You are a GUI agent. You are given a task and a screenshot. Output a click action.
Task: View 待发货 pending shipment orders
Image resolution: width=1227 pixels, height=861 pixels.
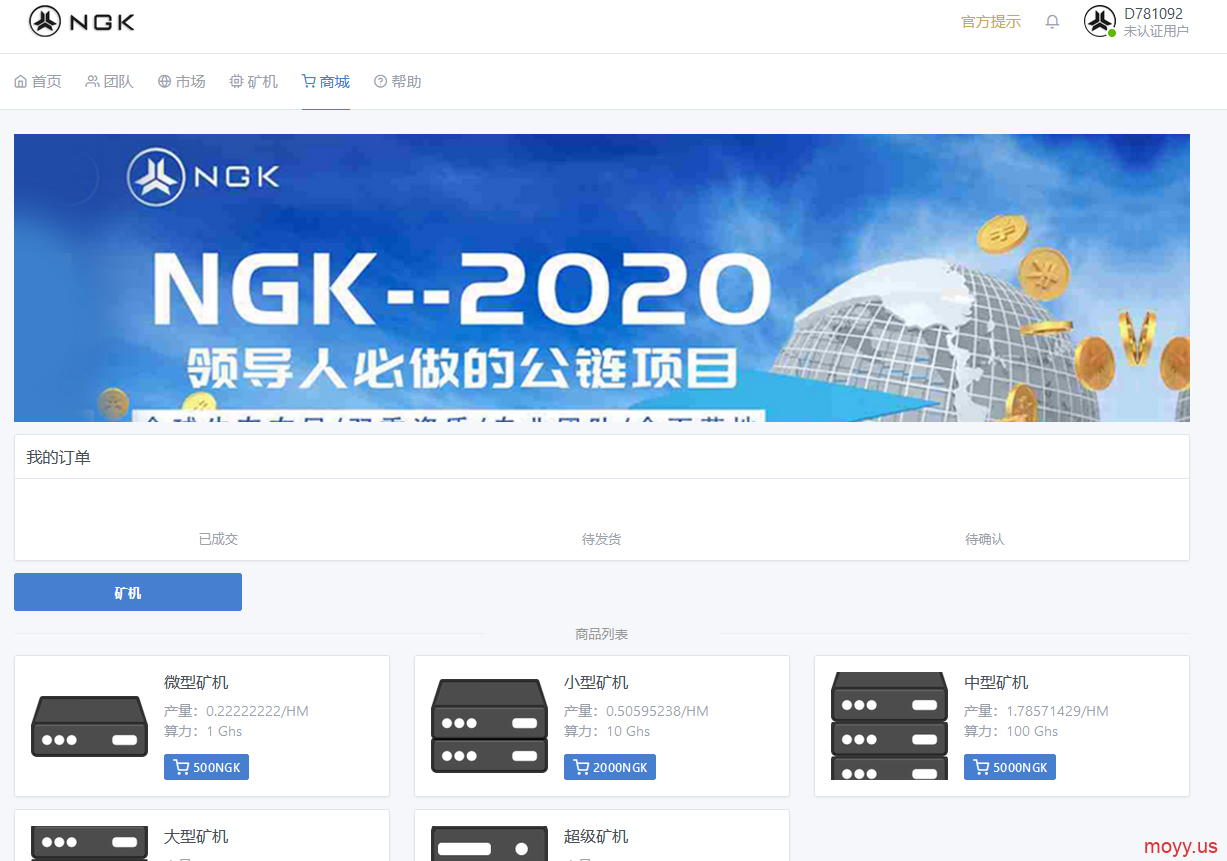tap(601, 539)
